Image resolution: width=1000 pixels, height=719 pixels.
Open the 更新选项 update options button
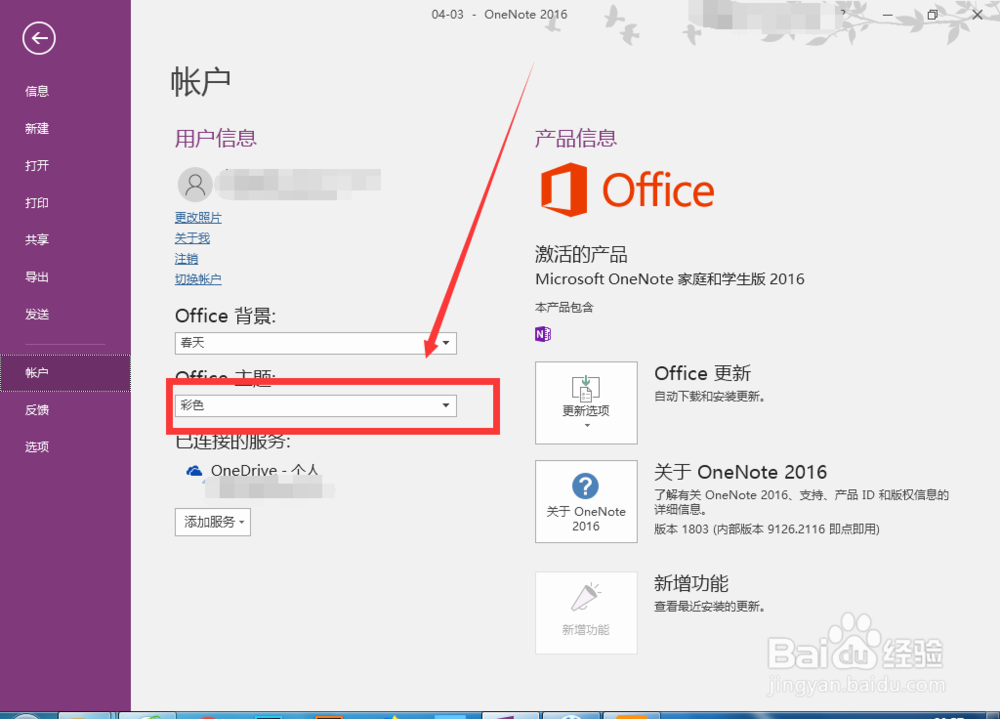pyautogui.click(x=586, y=403)
